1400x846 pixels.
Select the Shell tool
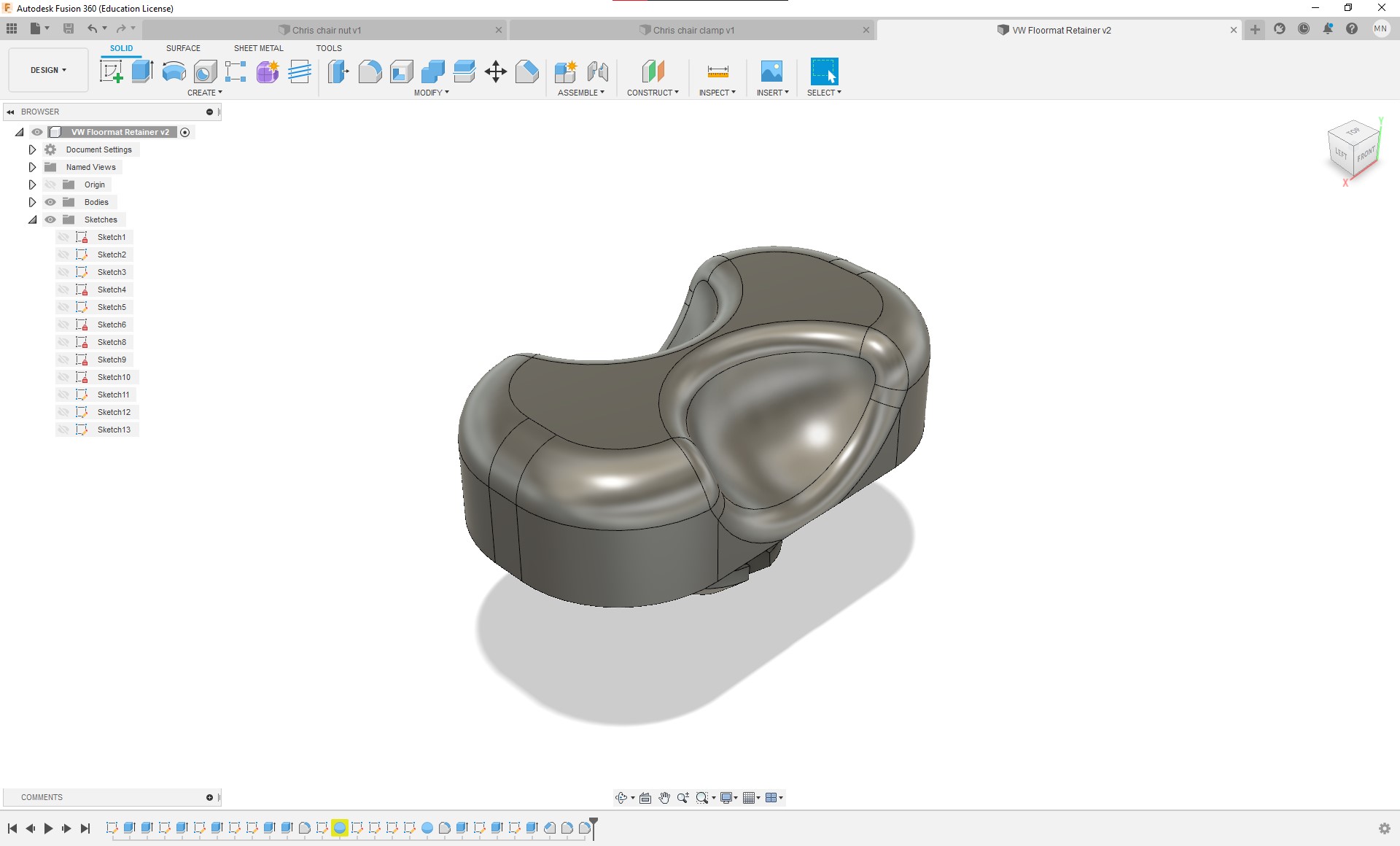[402, 71]
